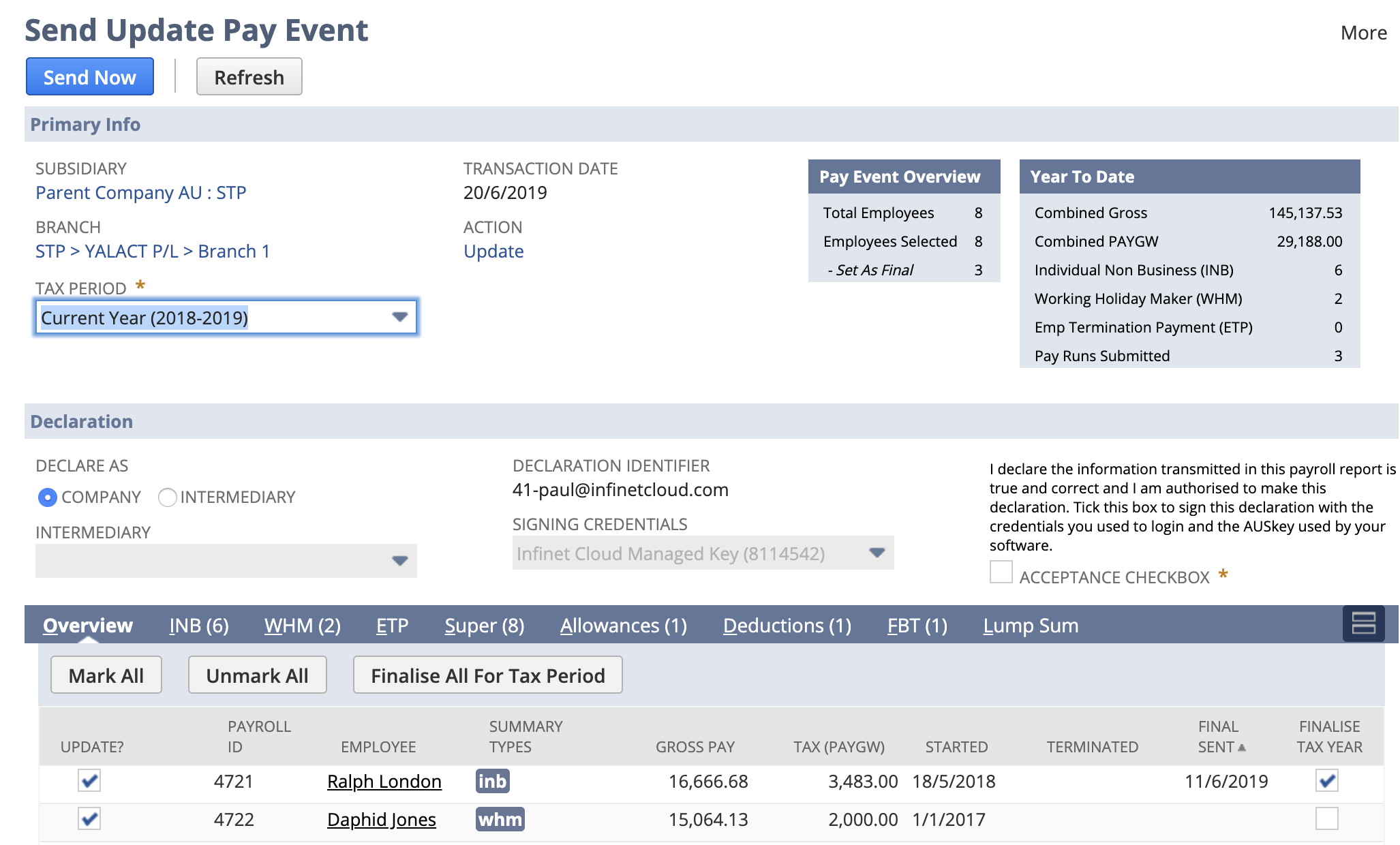Screen dimensions: 1400x845
Task: Click the Send Now button
Action: click(x=89, y=76)
